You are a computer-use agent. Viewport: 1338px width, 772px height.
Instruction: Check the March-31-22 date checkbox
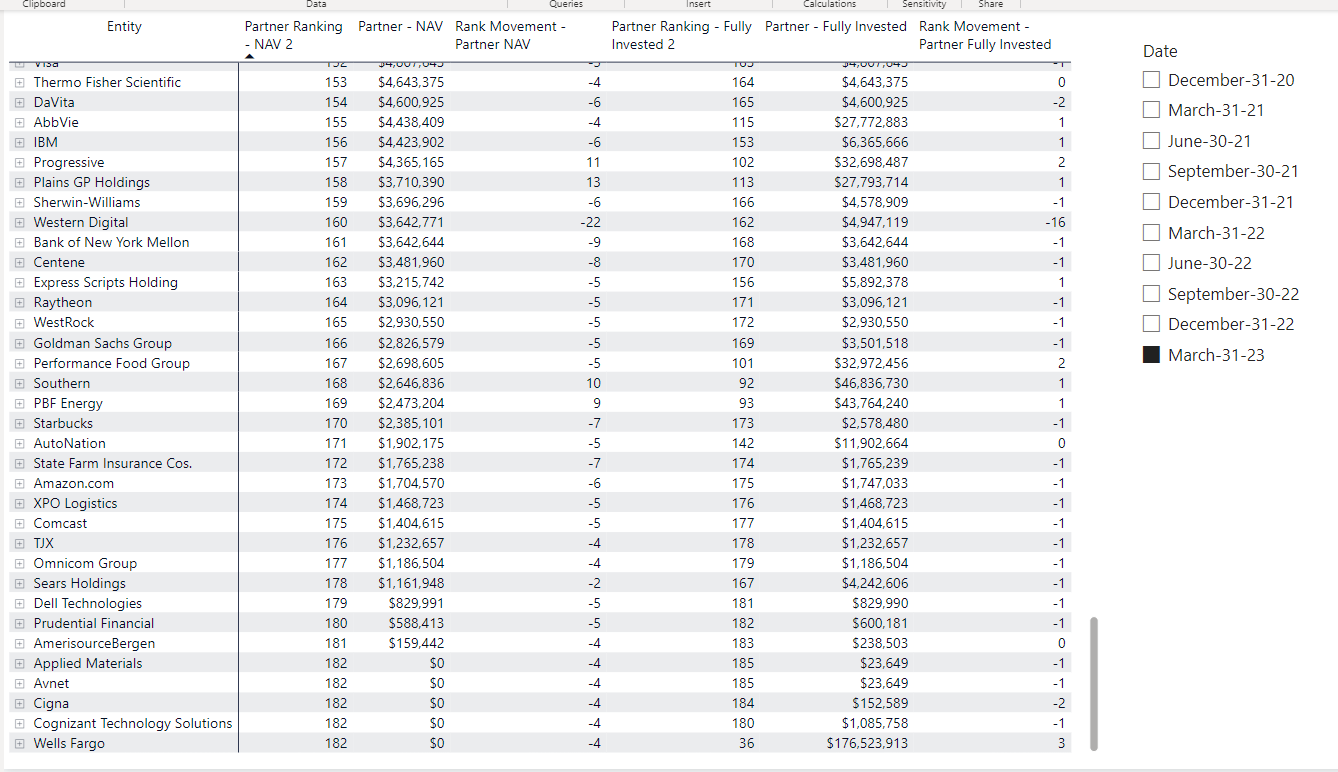point(1151,233)
